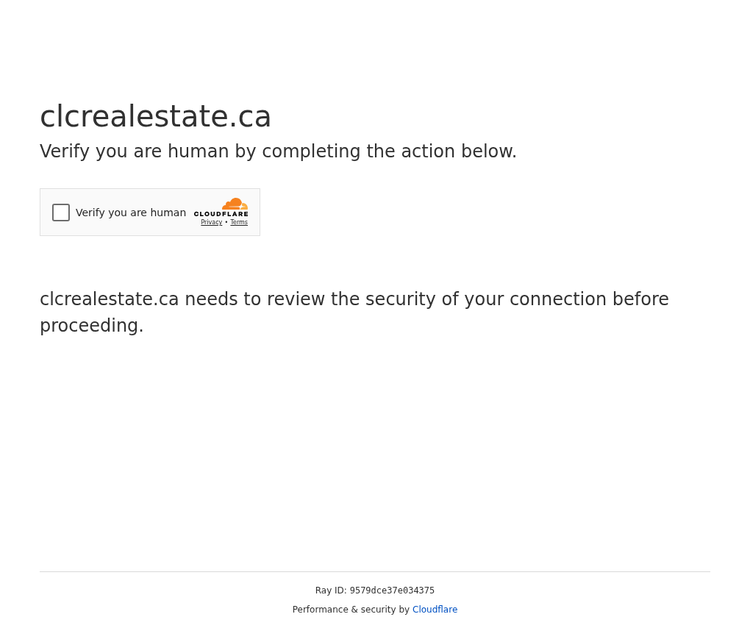Click the dot separator between Privacy and Terms
This screenshot has height=628, width=750.
click(x=226, y=222)
